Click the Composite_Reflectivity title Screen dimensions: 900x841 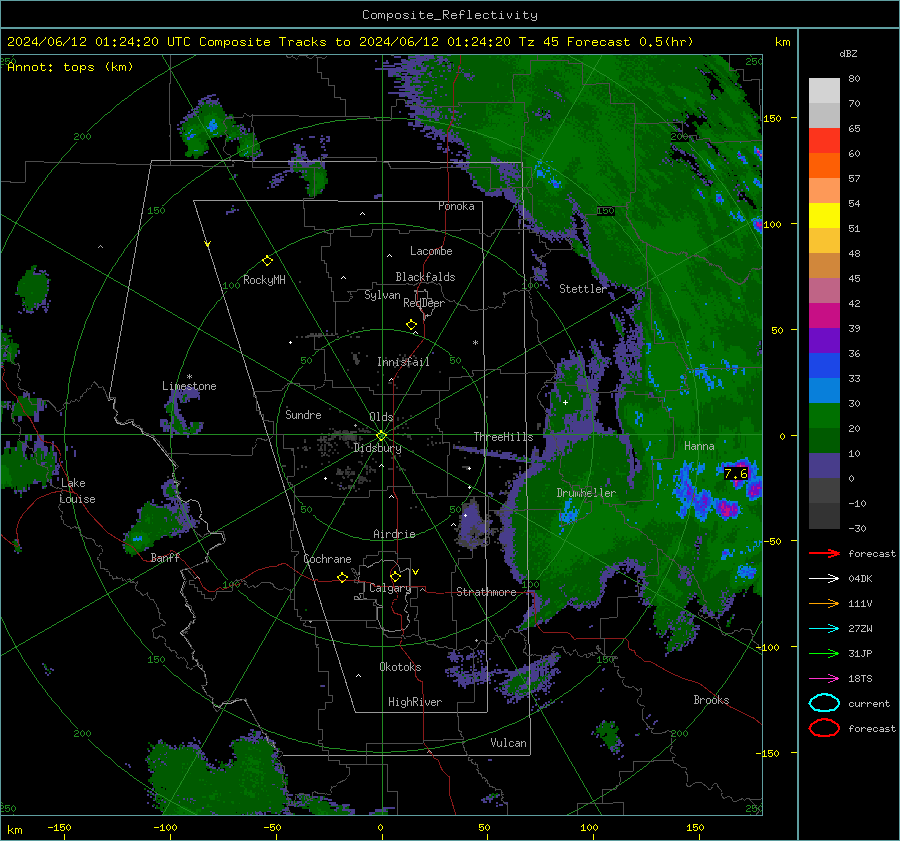(x=450, y=15)
